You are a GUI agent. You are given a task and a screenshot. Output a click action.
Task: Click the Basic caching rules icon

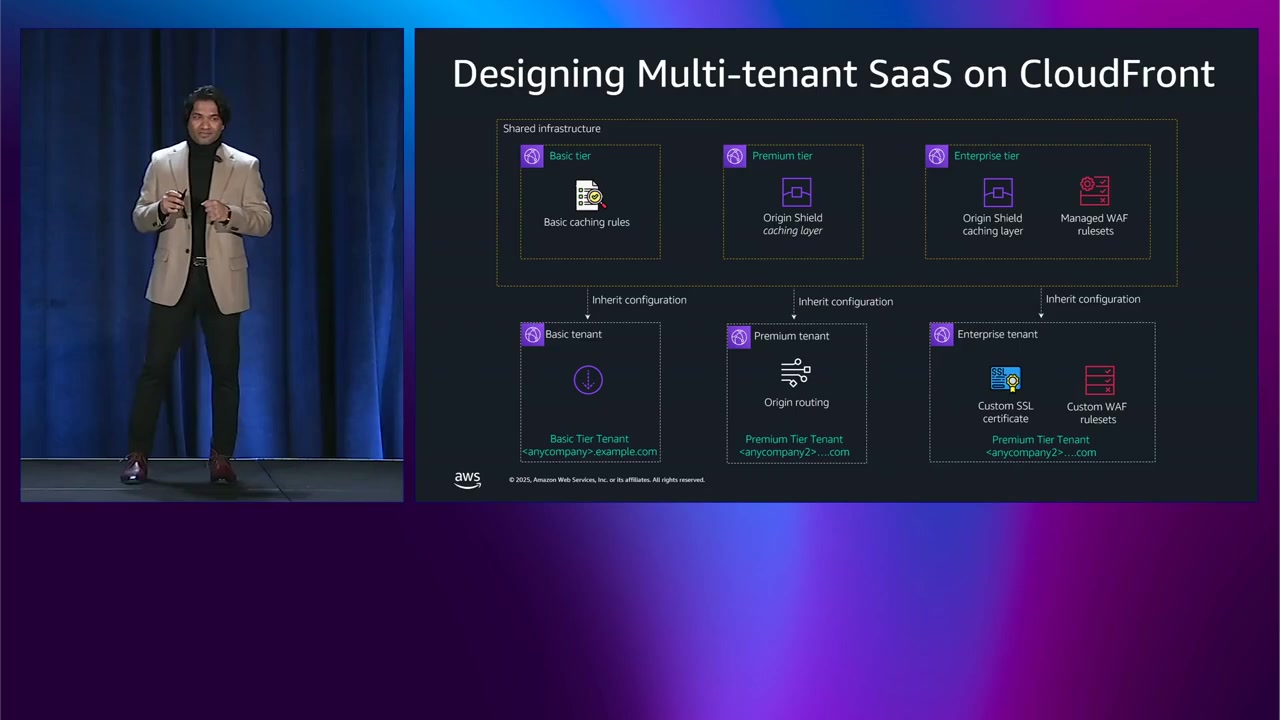click(589, 195)
